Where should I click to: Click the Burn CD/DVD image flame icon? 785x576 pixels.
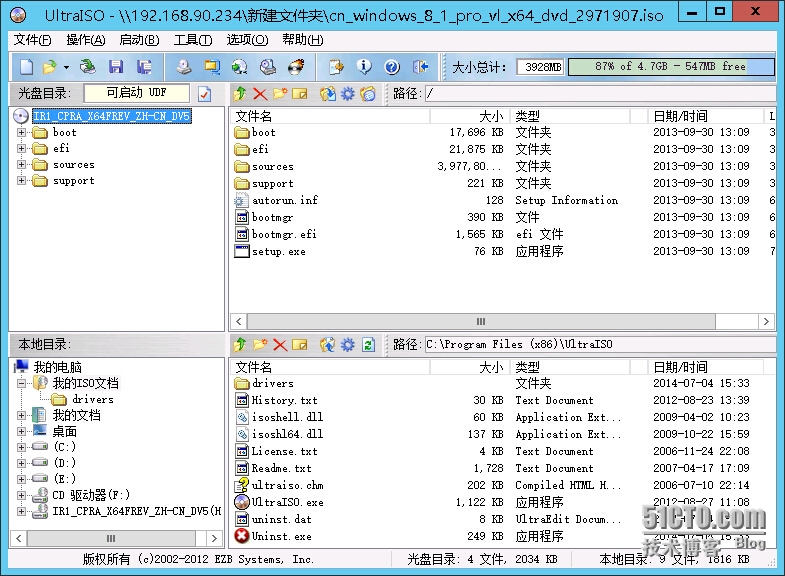pos(296,67)
